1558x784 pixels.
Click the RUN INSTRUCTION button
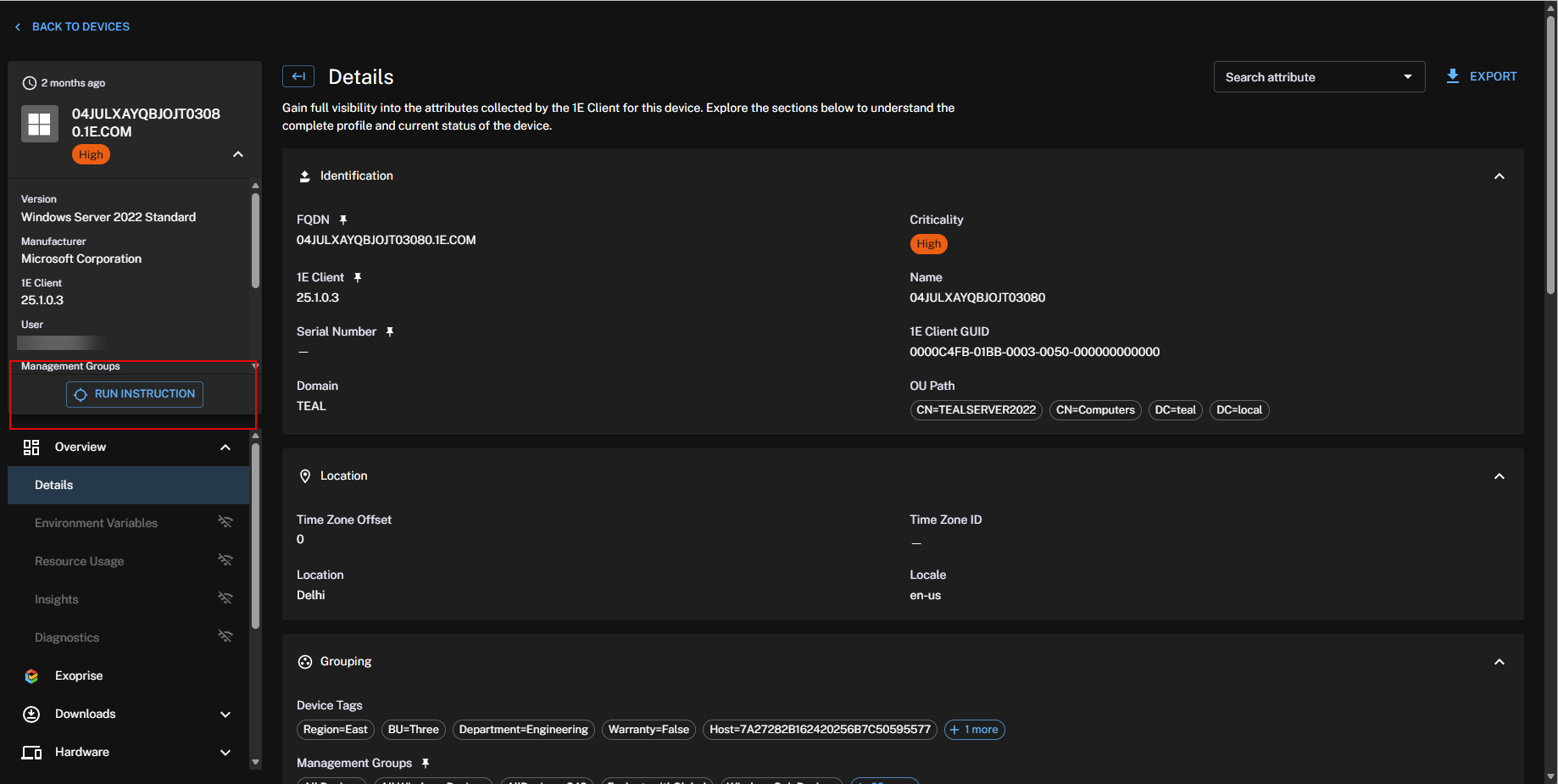click(x=135, y=394)
